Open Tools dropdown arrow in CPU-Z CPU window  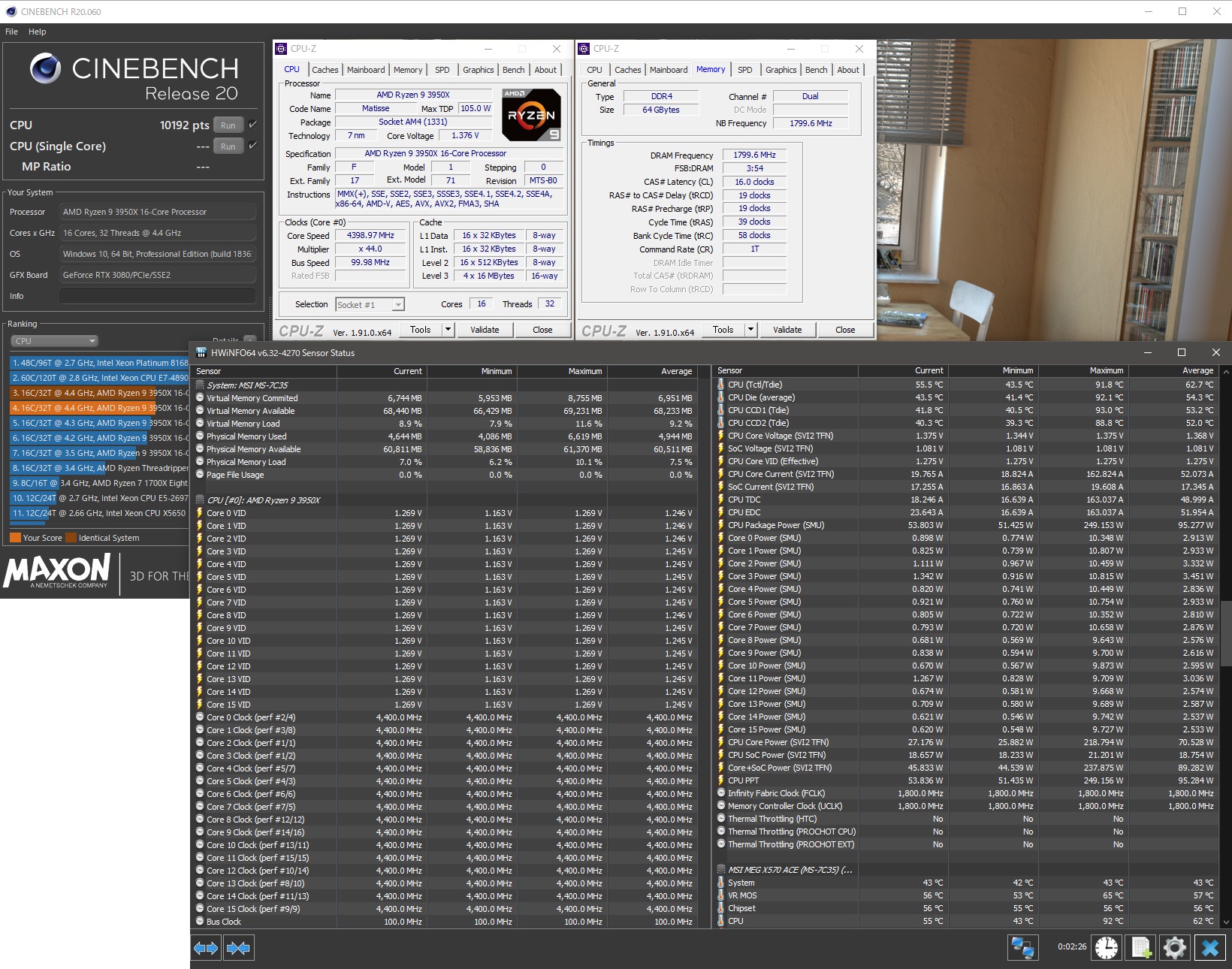tap(448, 330)
